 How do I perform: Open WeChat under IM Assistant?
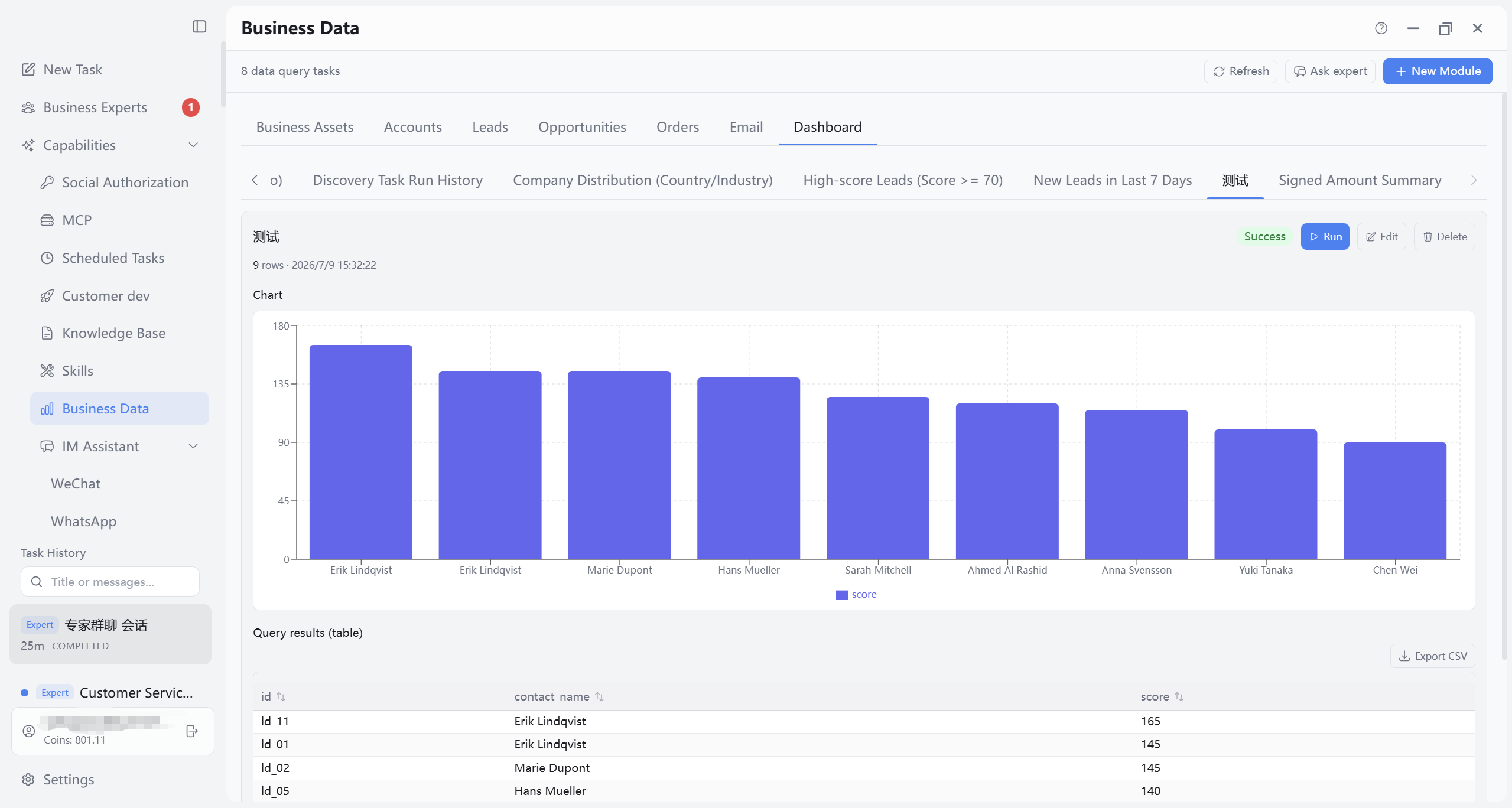click(x=76, y=484)
